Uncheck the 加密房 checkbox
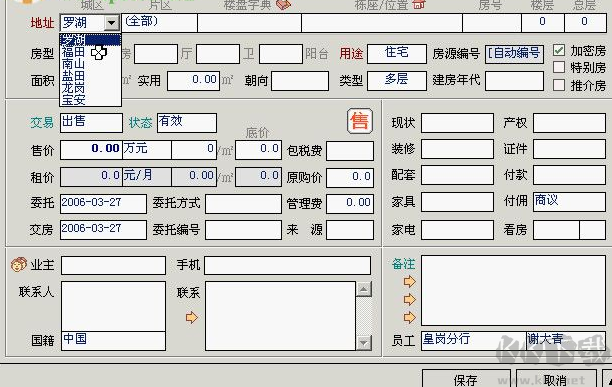612x387 pixels. click(559, 50)
